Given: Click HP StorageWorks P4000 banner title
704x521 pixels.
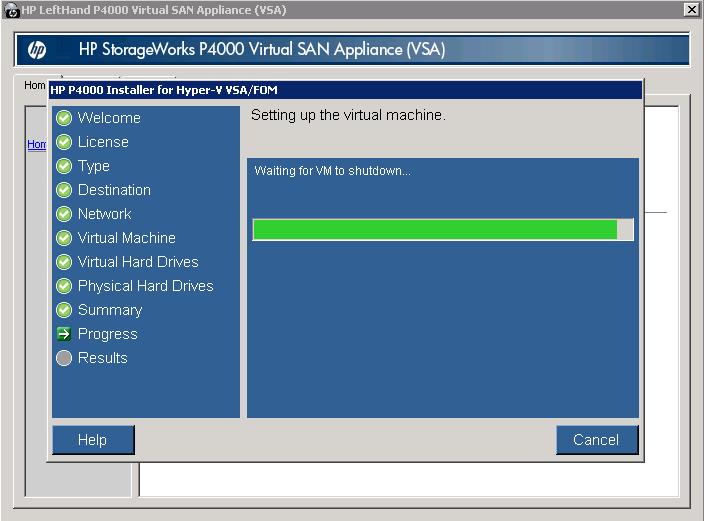Looking at the screenshot, I should coord(262,49).
